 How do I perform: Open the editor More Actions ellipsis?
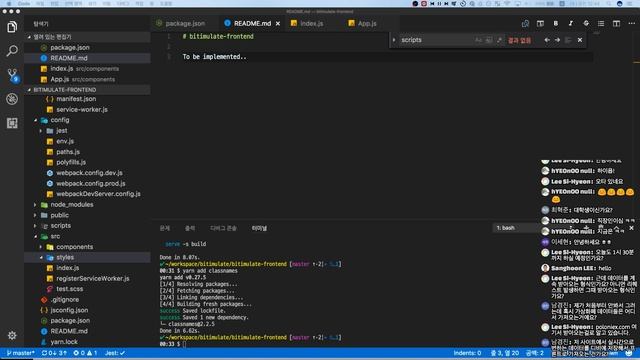pos(631,24)
